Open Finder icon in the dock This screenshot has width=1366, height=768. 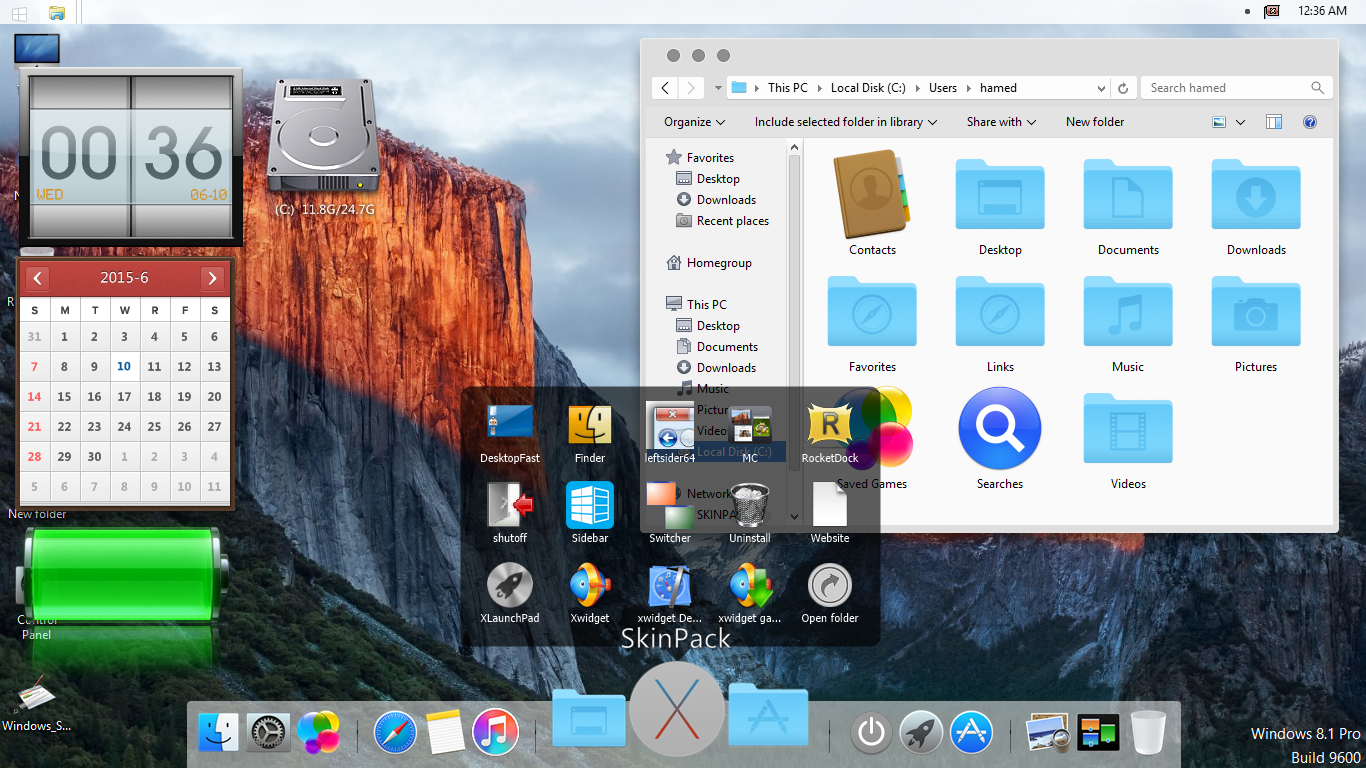point(218,733)
